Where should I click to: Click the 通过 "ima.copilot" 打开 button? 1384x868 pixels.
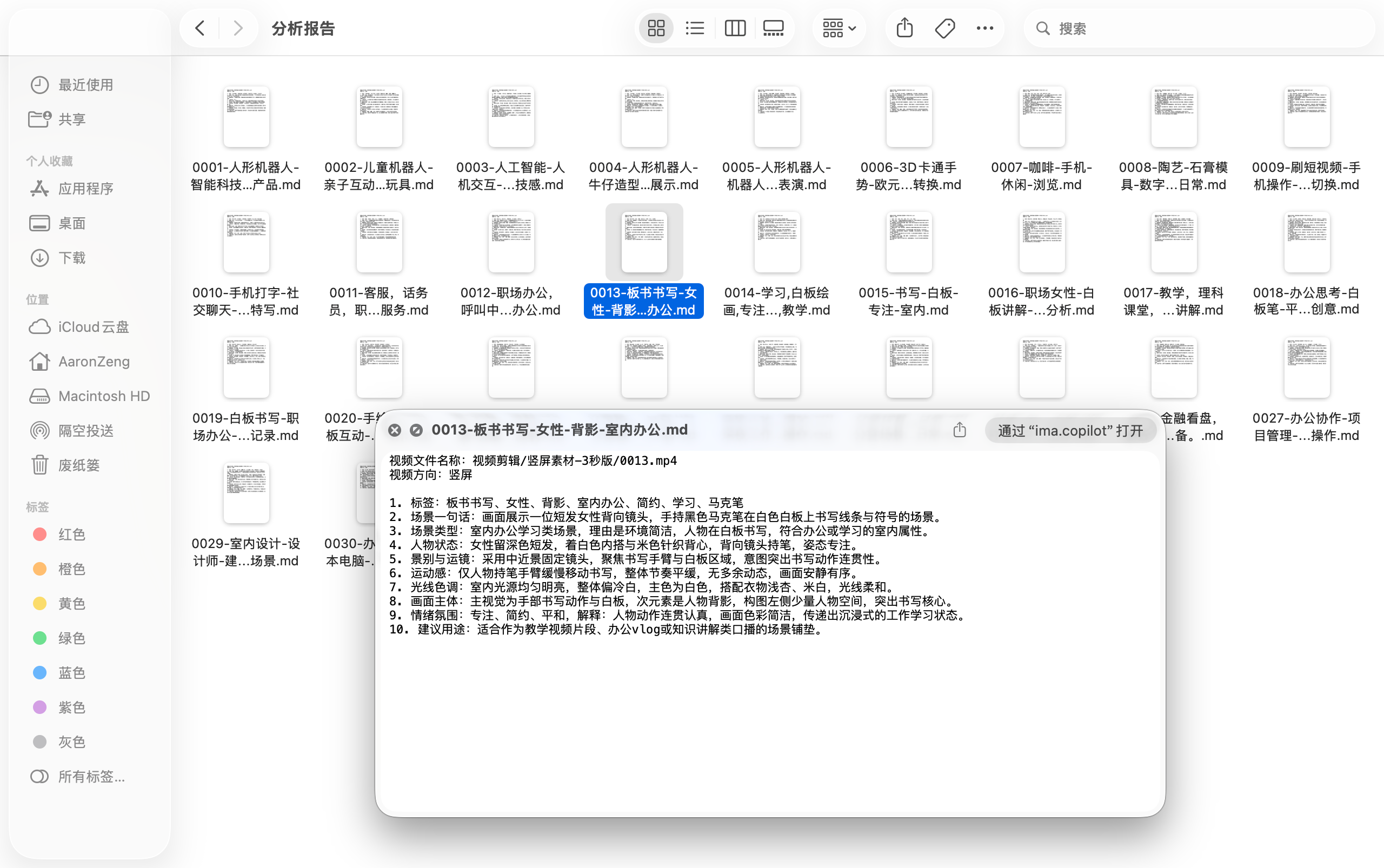point(1070,431)
